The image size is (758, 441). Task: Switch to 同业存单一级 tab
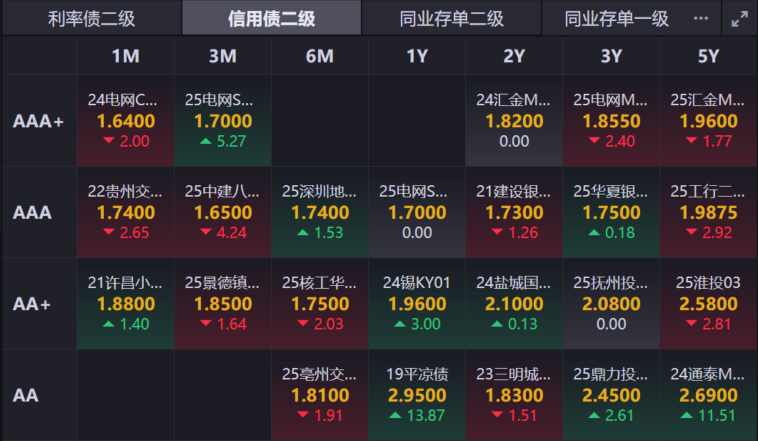[x=616, y=19]
